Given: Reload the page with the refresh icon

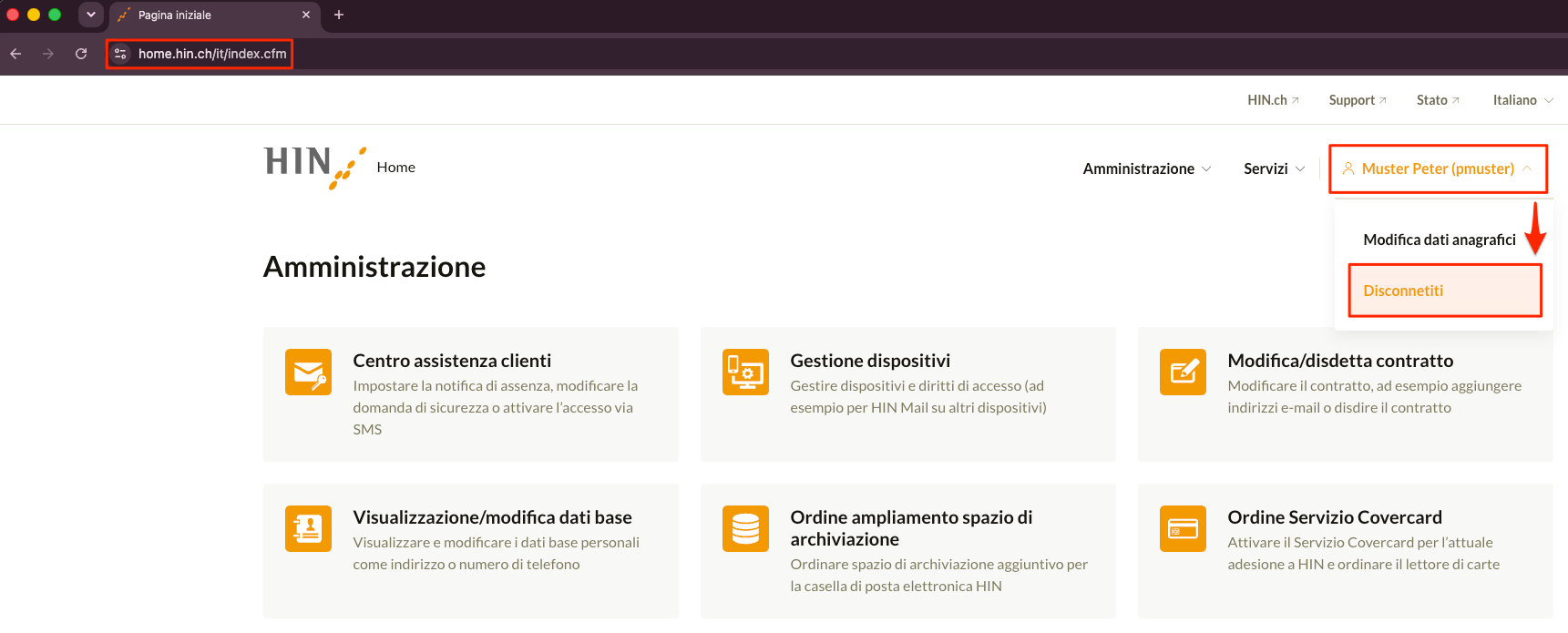Looking at the screenshot, I should click(81, 54).
